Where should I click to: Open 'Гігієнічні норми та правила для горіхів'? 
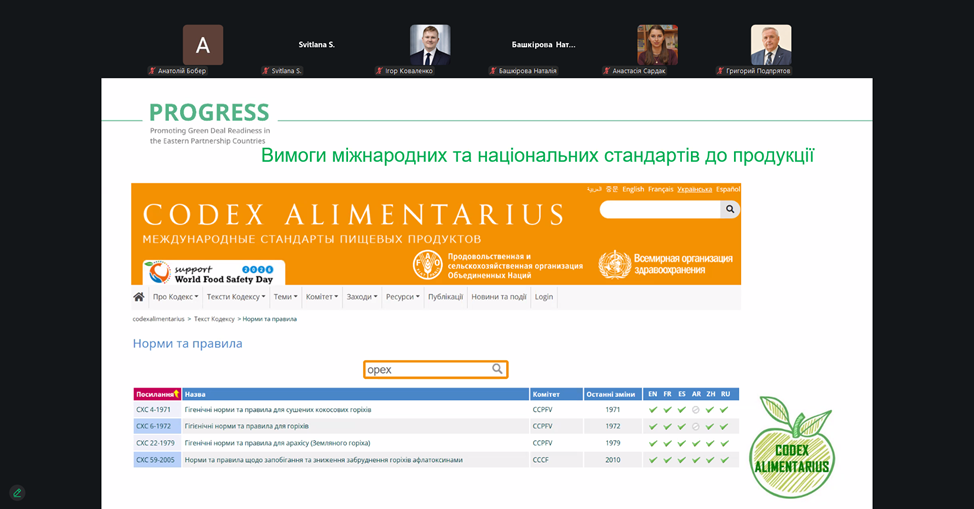[247, 426]
